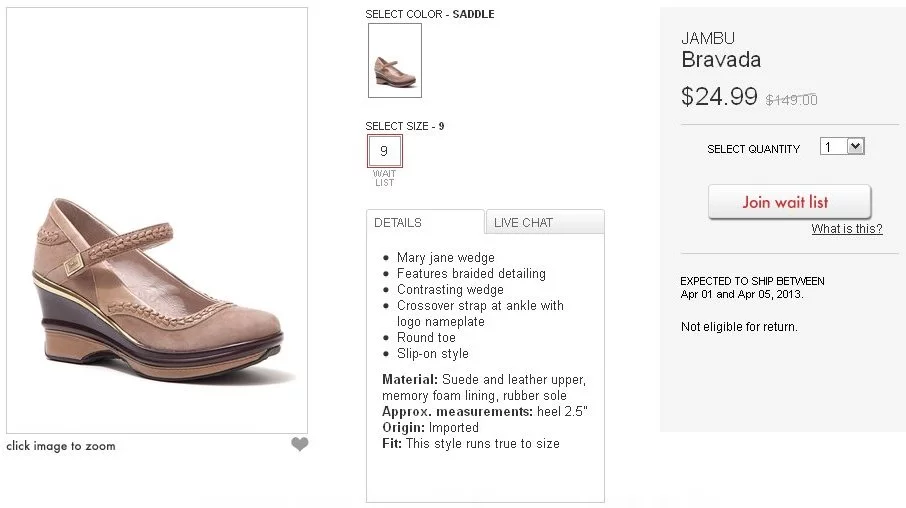906x508 pixels.
Task: Choose size 9 box
Action: point(384,151)
